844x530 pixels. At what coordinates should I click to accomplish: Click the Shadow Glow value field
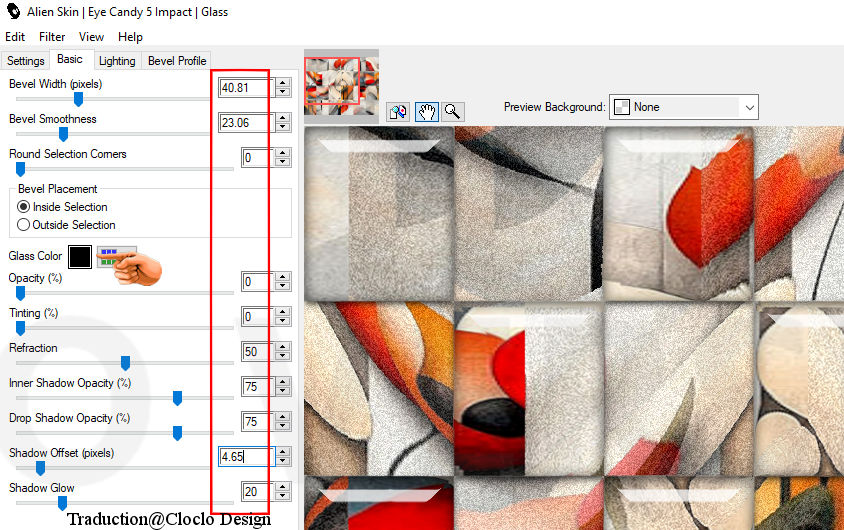258,492
